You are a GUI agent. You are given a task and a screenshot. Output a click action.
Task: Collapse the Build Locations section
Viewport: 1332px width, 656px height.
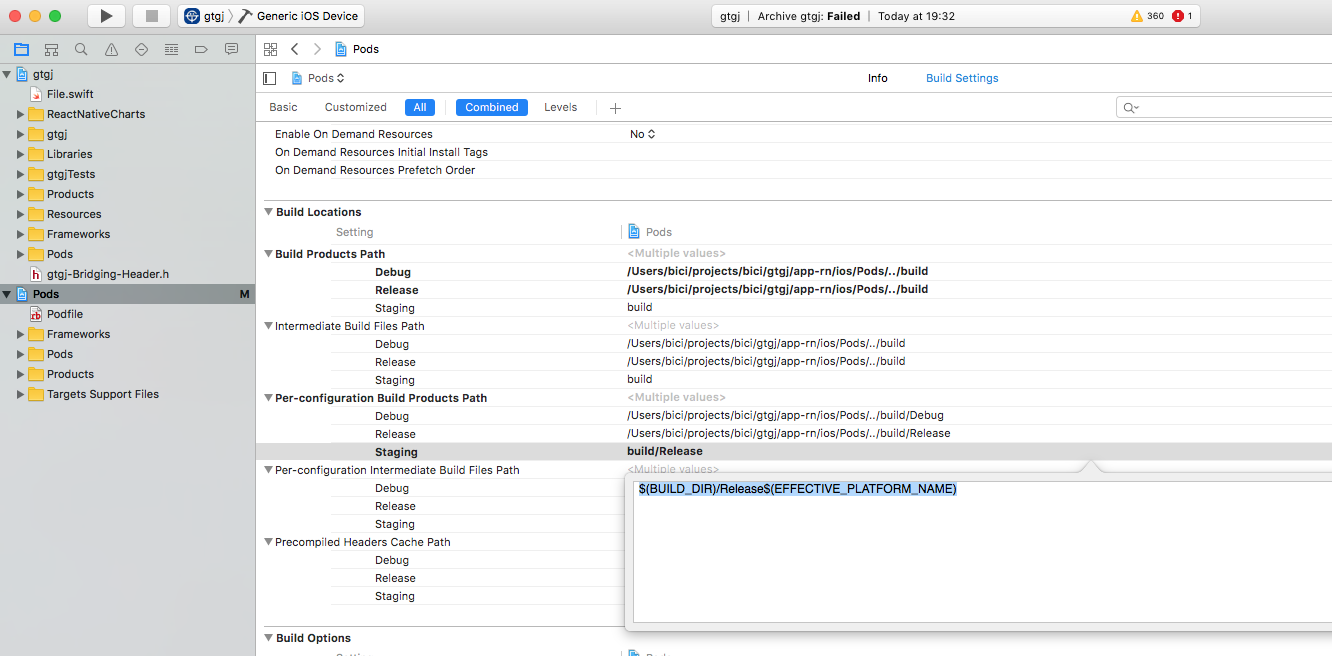click(x=268, y=212)
